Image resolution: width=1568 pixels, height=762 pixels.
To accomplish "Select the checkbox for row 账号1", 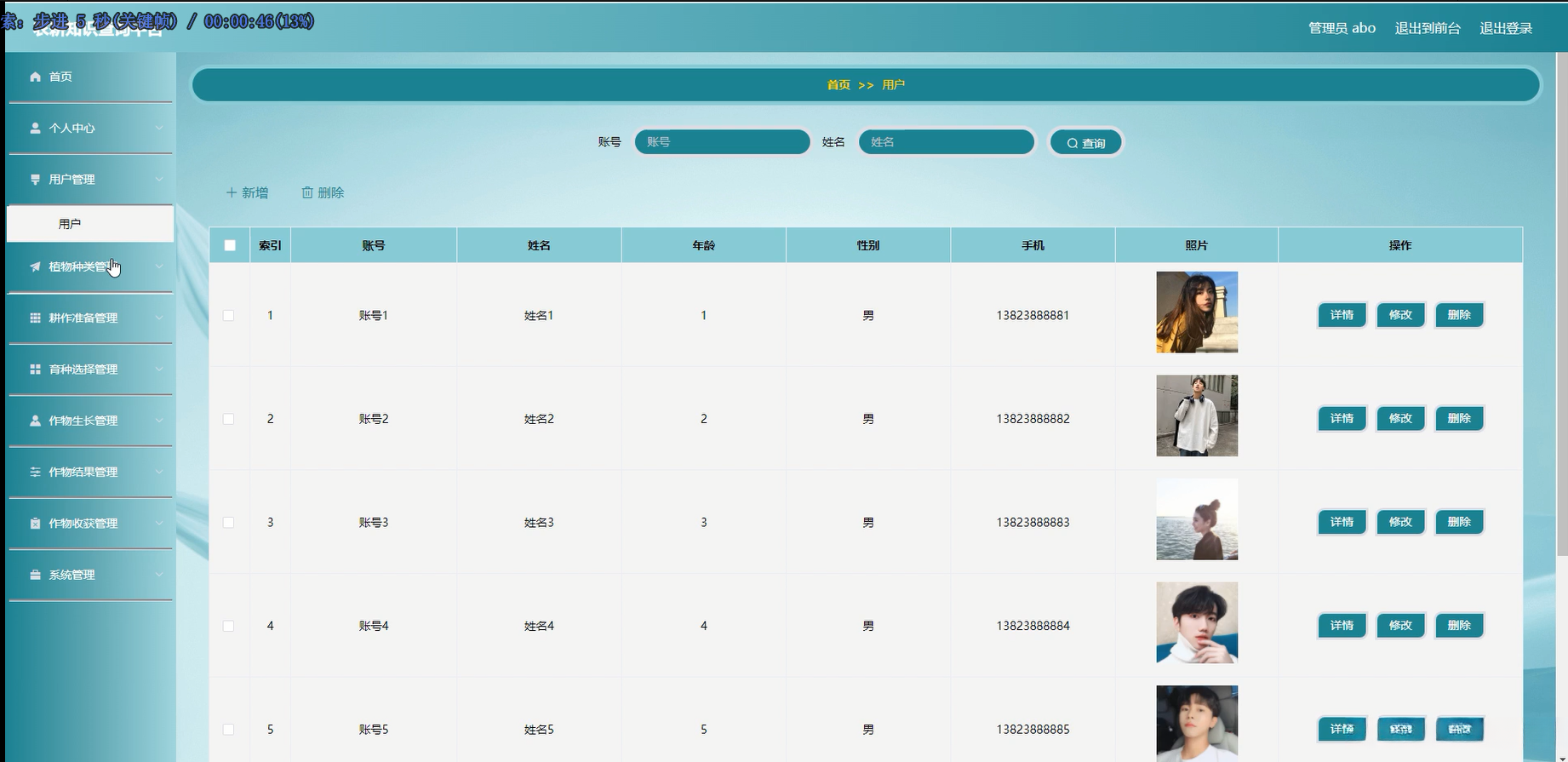I will point(228,315).
